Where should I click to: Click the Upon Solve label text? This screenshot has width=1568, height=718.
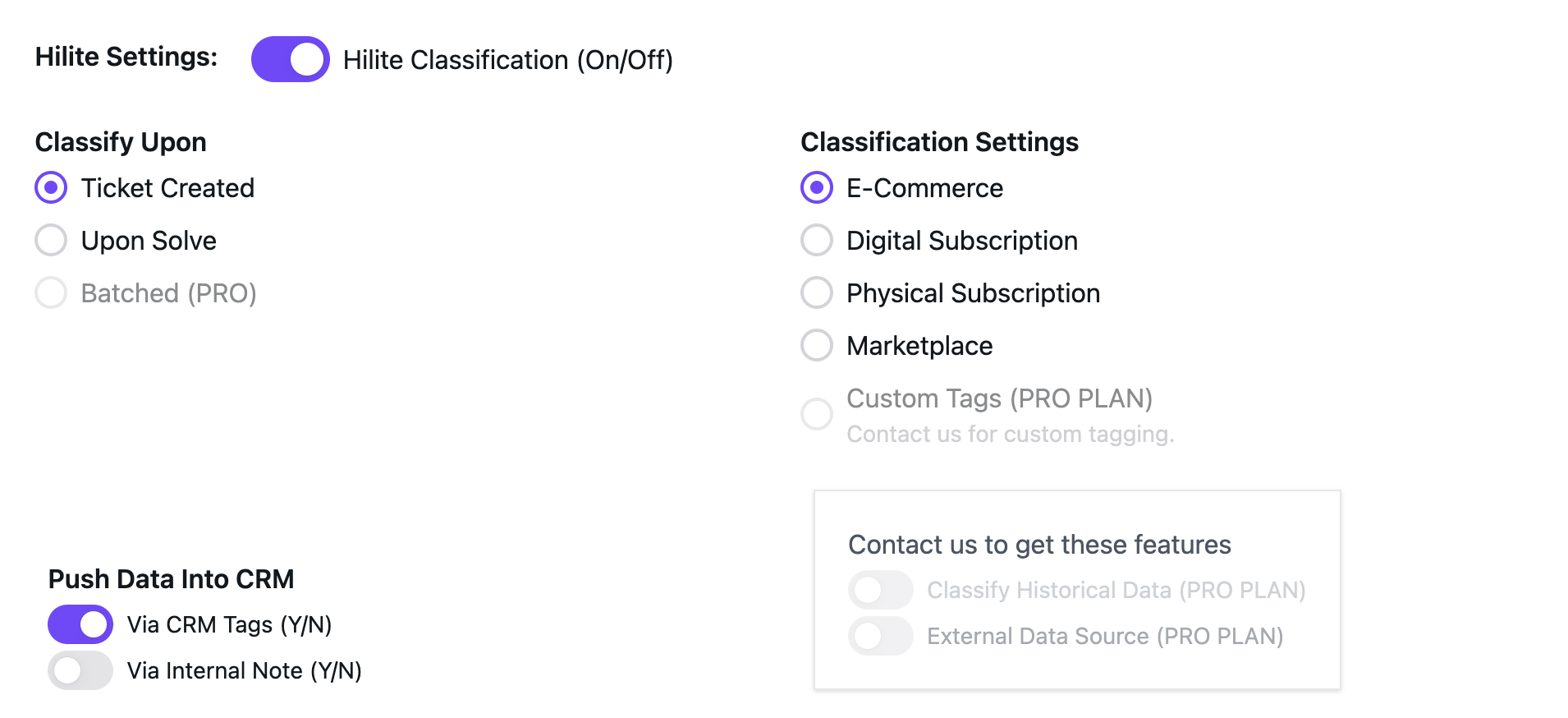[149, 241]
